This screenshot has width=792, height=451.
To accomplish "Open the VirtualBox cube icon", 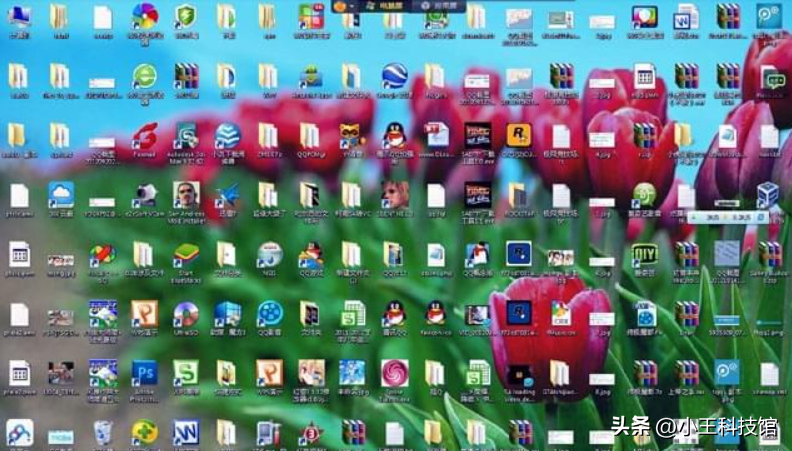I will 768,194.
